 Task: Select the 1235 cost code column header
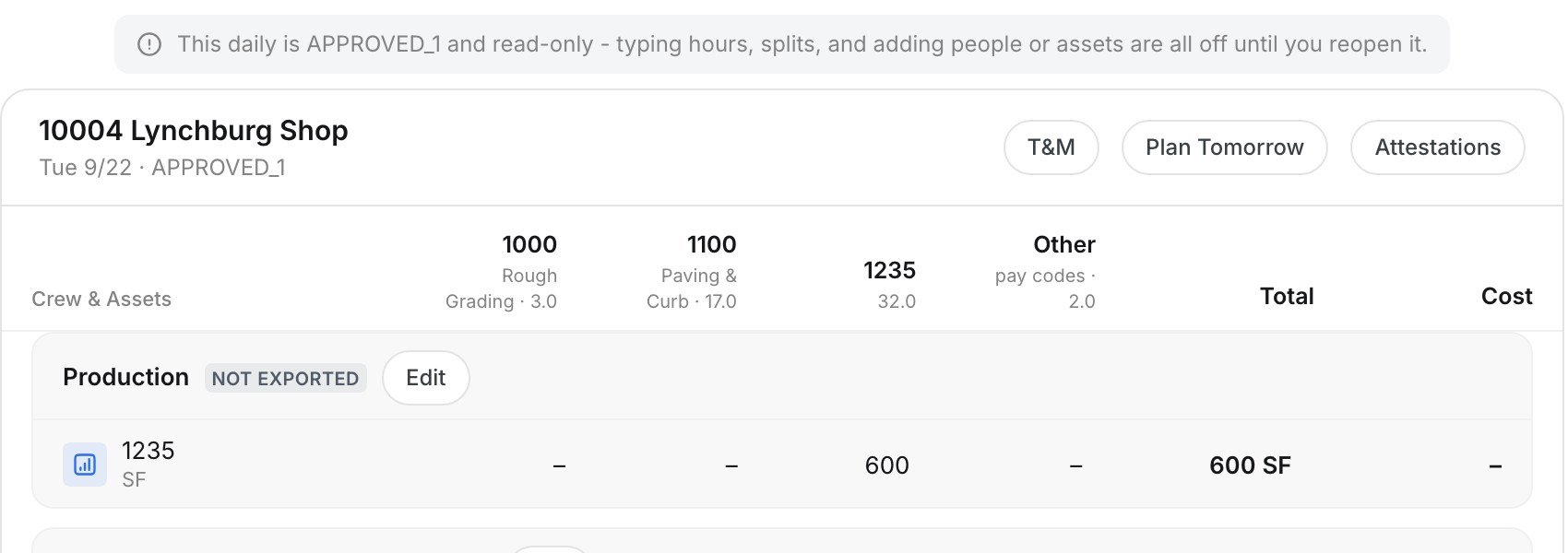coord(889,284)
